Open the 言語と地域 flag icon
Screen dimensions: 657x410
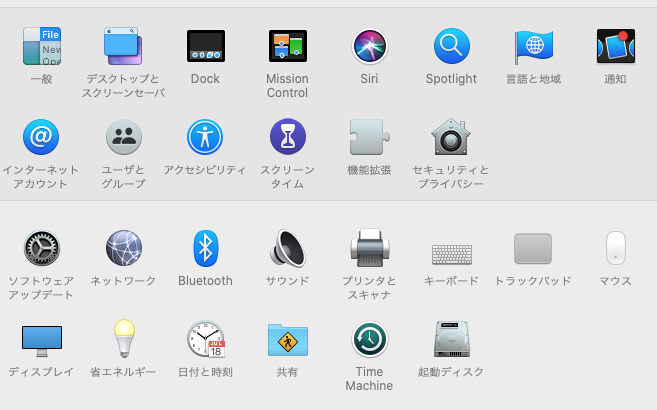[533, 47]
